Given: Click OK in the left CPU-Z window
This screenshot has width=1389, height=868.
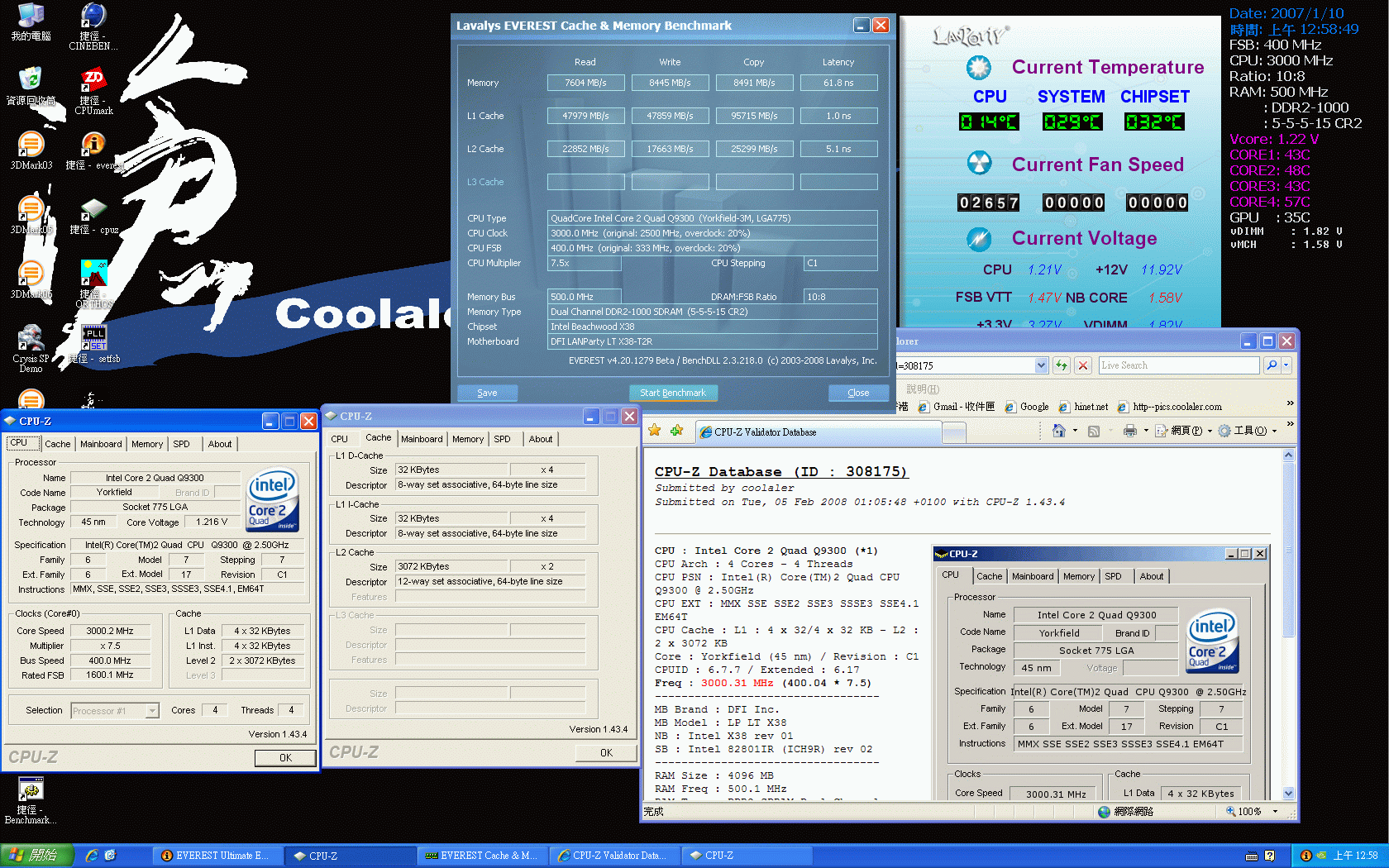Looking at the screenshot, I should (x=285, y=757).
